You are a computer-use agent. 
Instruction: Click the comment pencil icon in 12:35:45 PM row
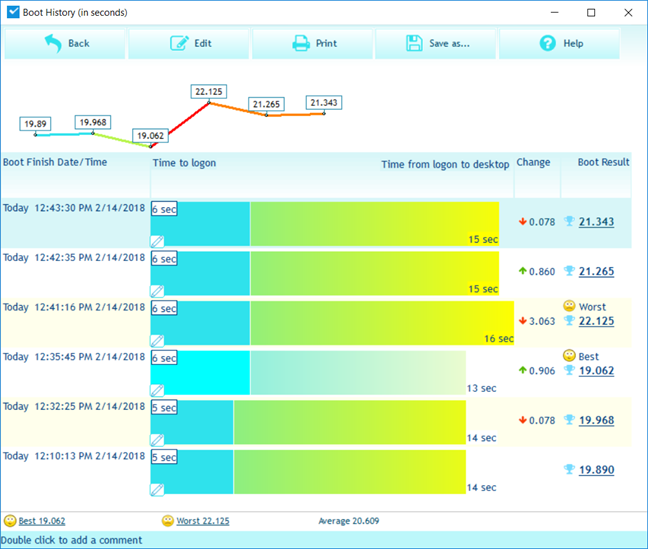coord(157,390)
